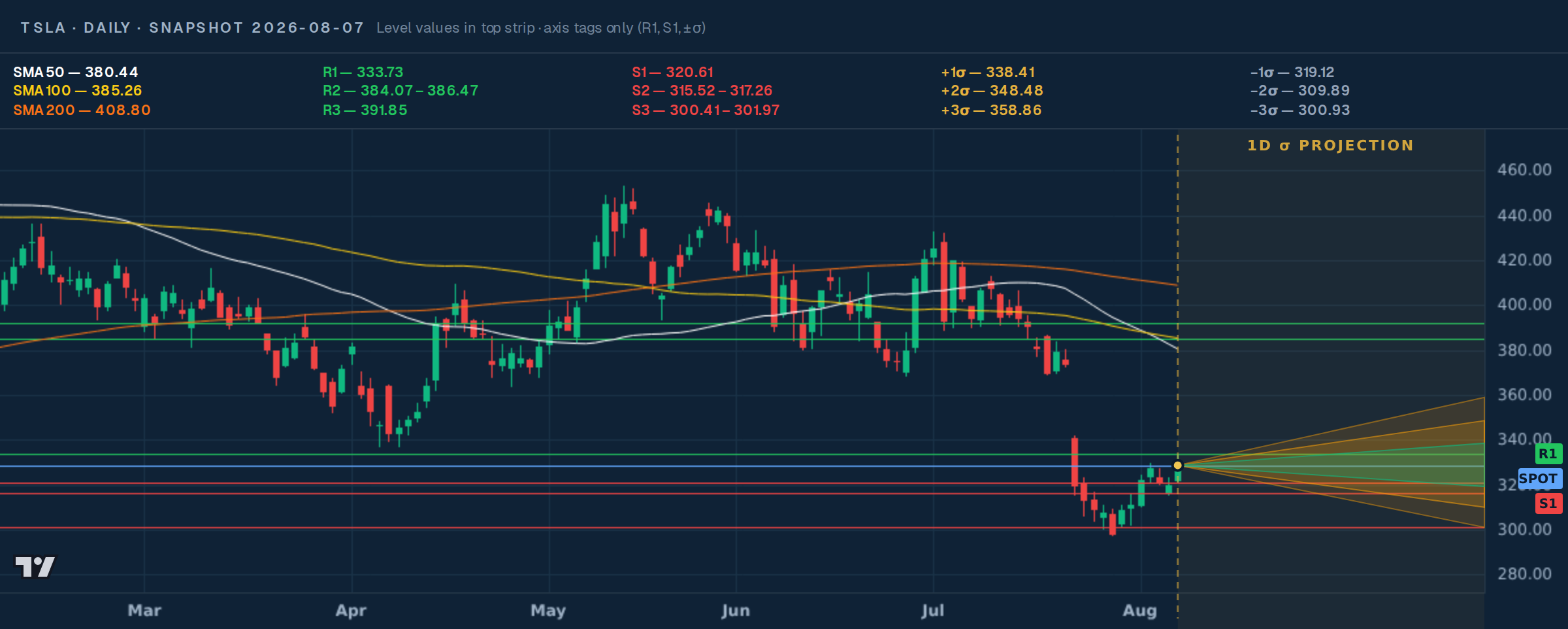This screenshot has width=1568, height=629.
Task: Click the +2σ — 348.48 value
Action: 992,90
